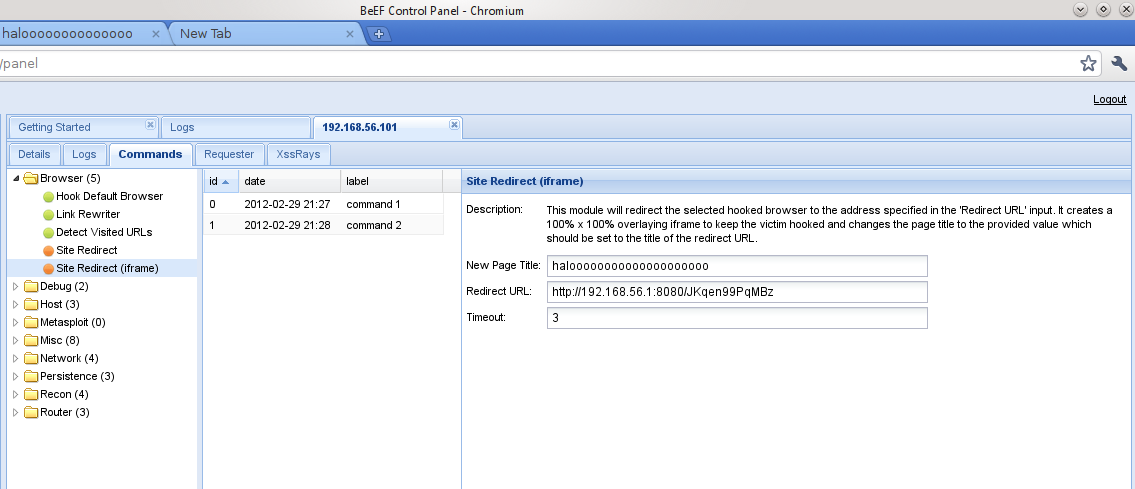Click green status dot of Link Rewriter
The image size is (1135, 489).
[x=48, y=215]
